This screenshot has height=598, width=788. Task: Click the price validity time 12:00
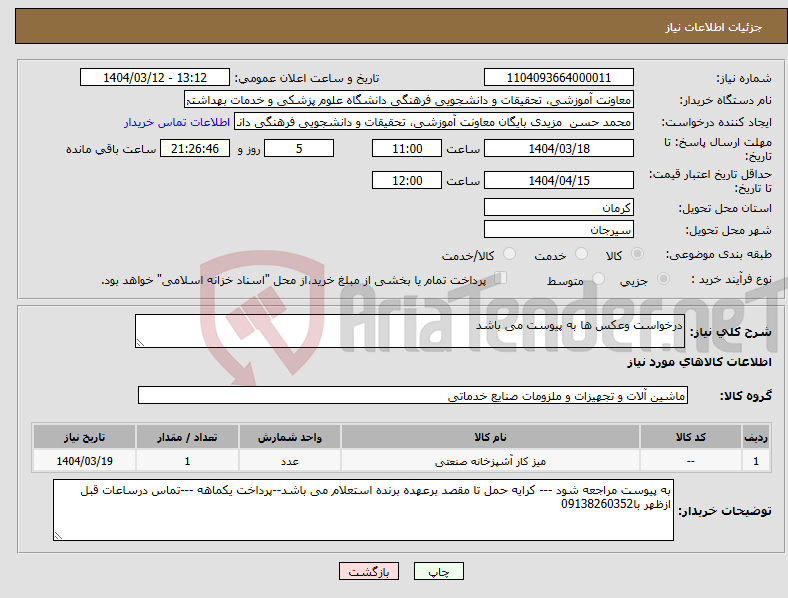(407, 180)
